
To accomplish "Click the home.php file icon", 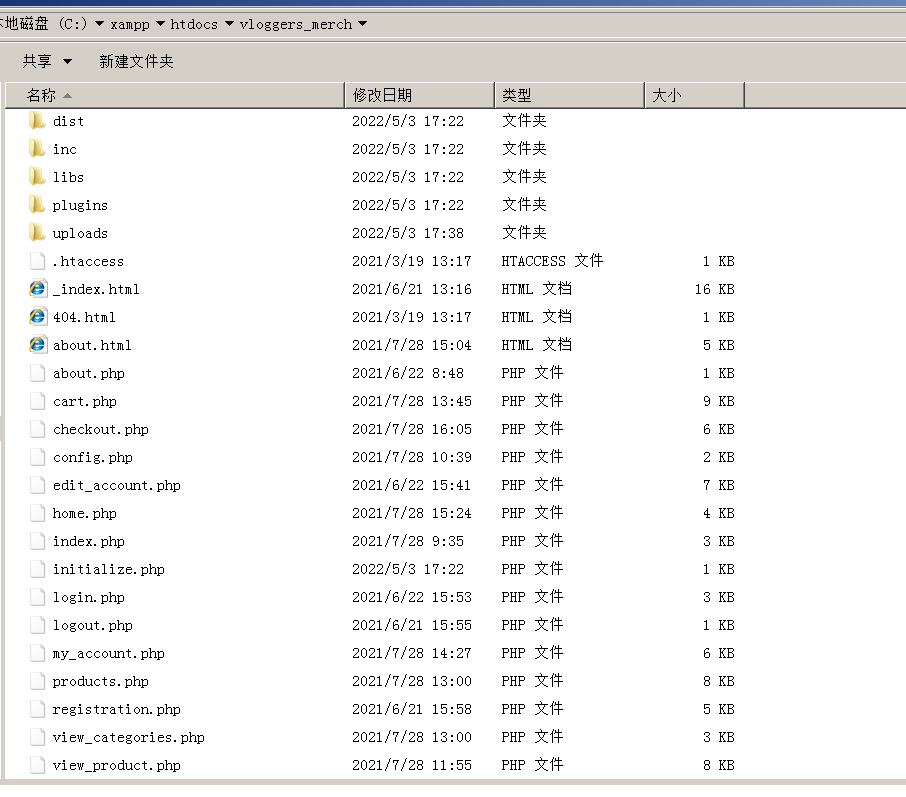I will (x=37, y=513).
